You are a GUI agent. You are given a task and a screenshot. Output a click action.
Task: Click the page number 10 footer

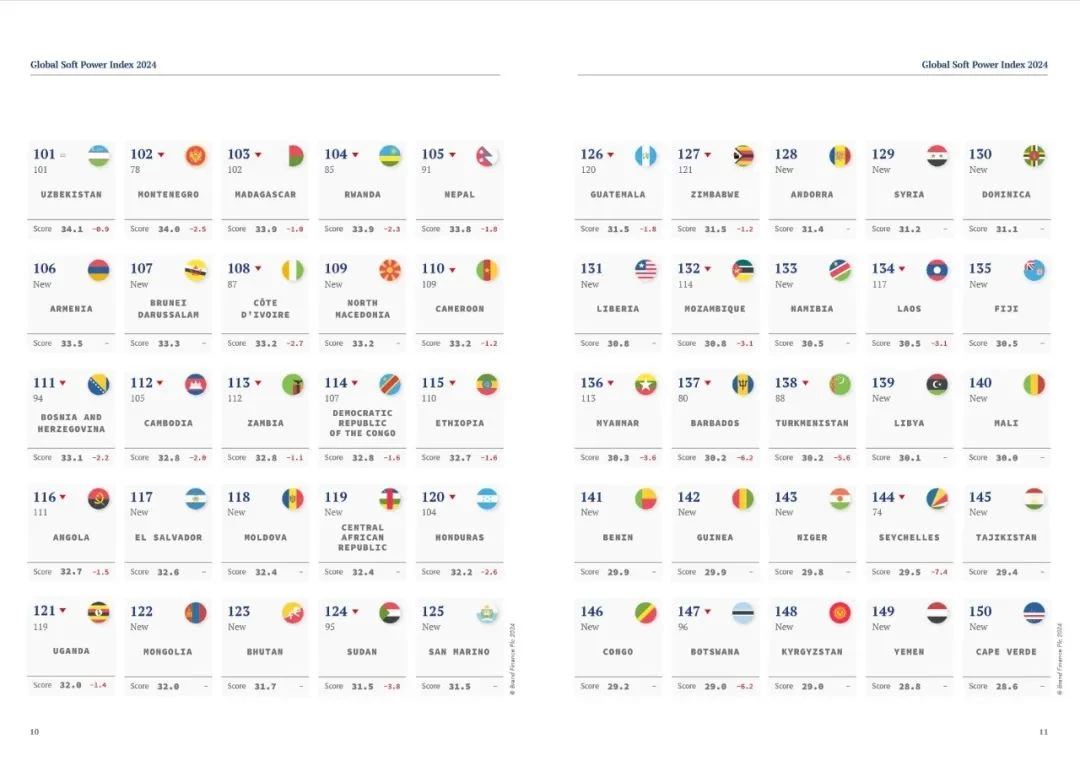pyautogui.click(x=34, y=732)
